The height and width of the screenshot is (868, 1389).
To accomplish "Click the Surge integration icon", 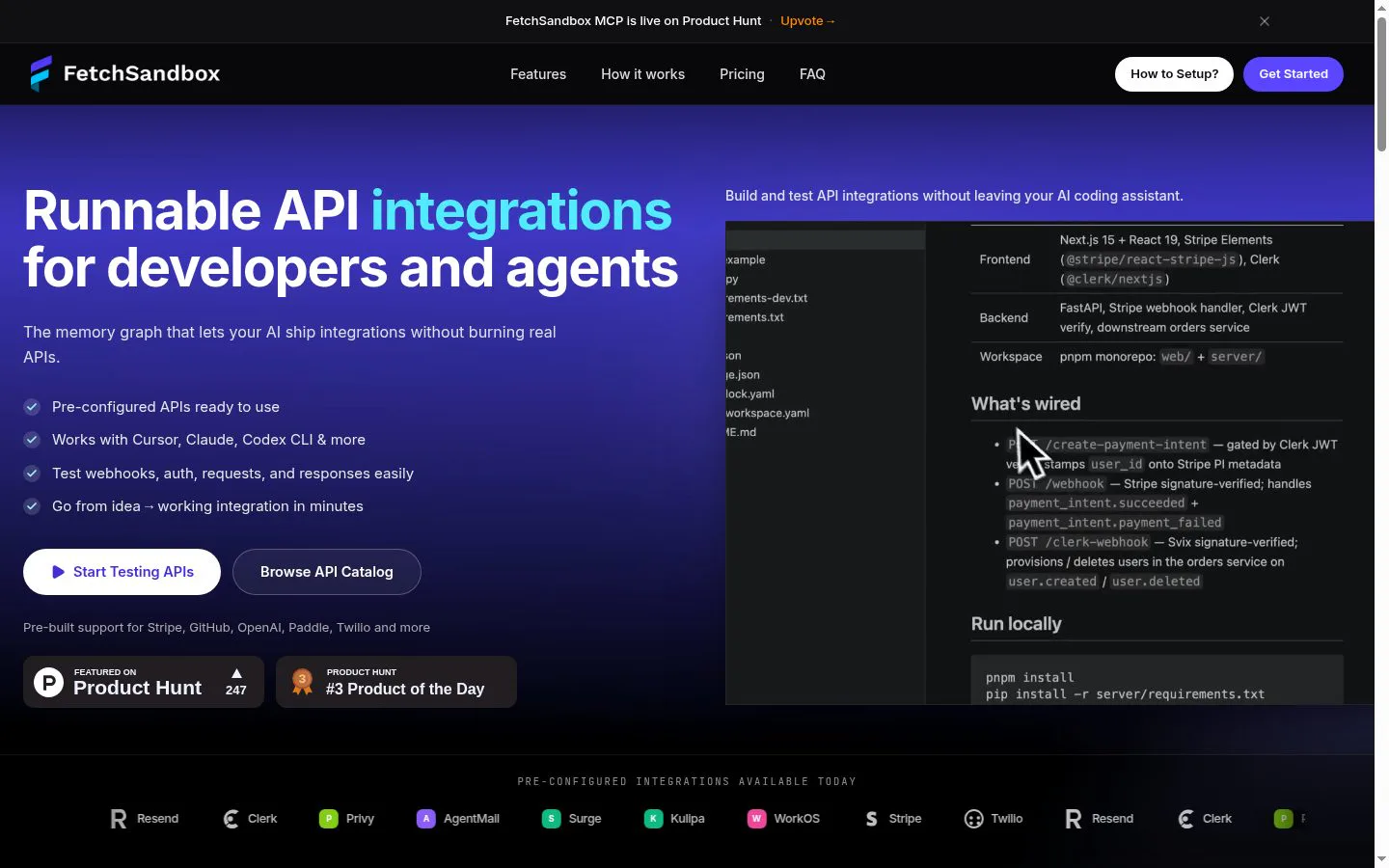I will pyautogui.click(x=552, y=819).
